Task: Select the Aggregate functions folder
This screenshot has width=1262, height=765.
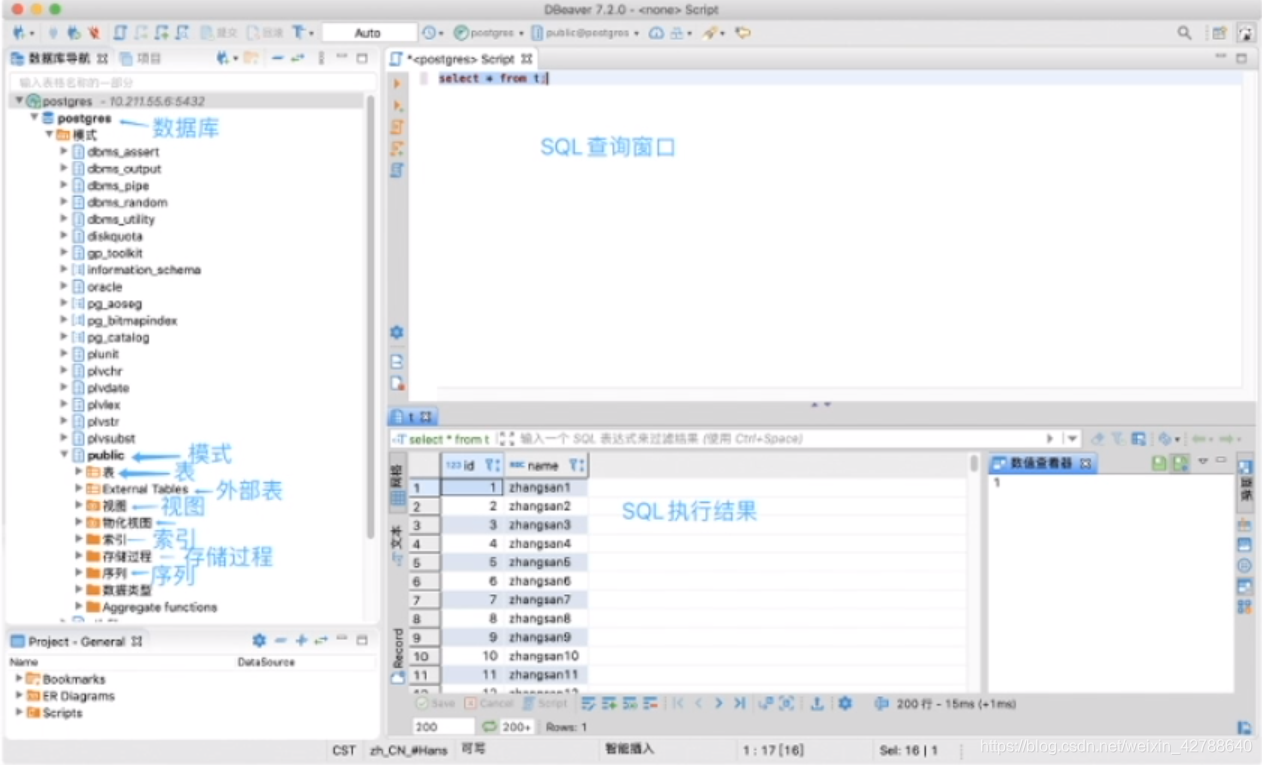Action: (151, 607)
